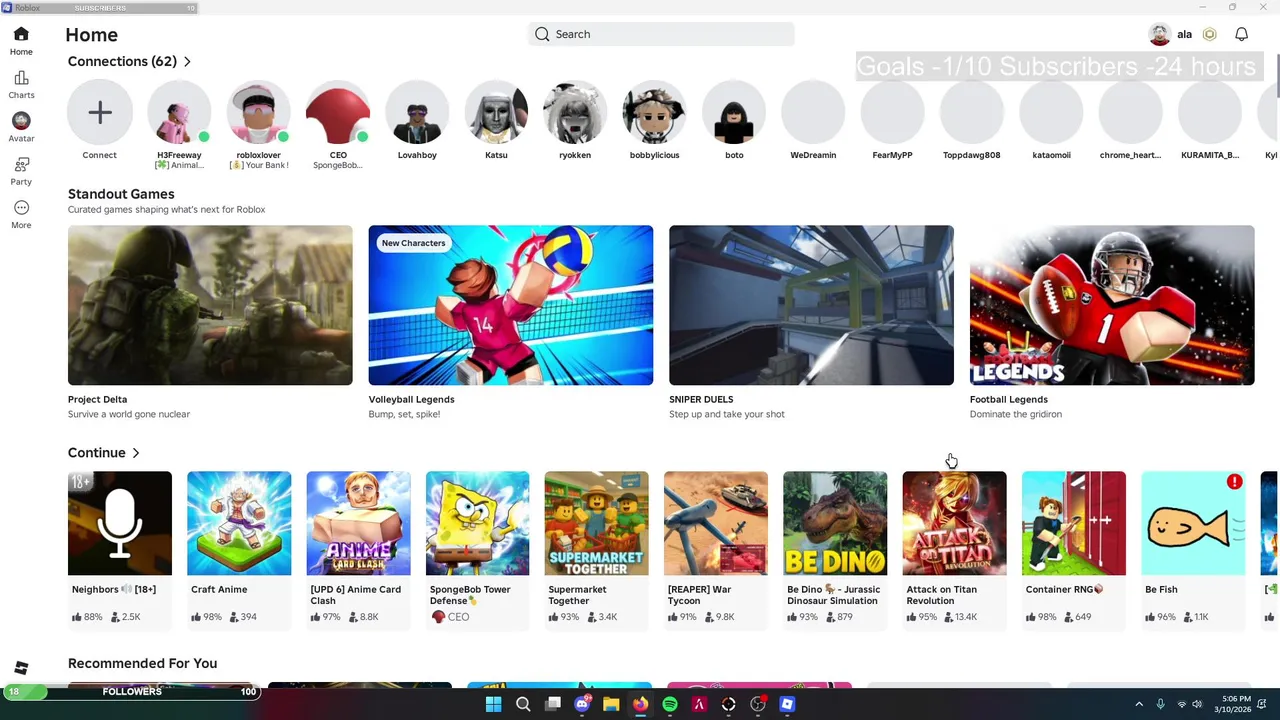Open Discord from the taskbar

[582, 704]
